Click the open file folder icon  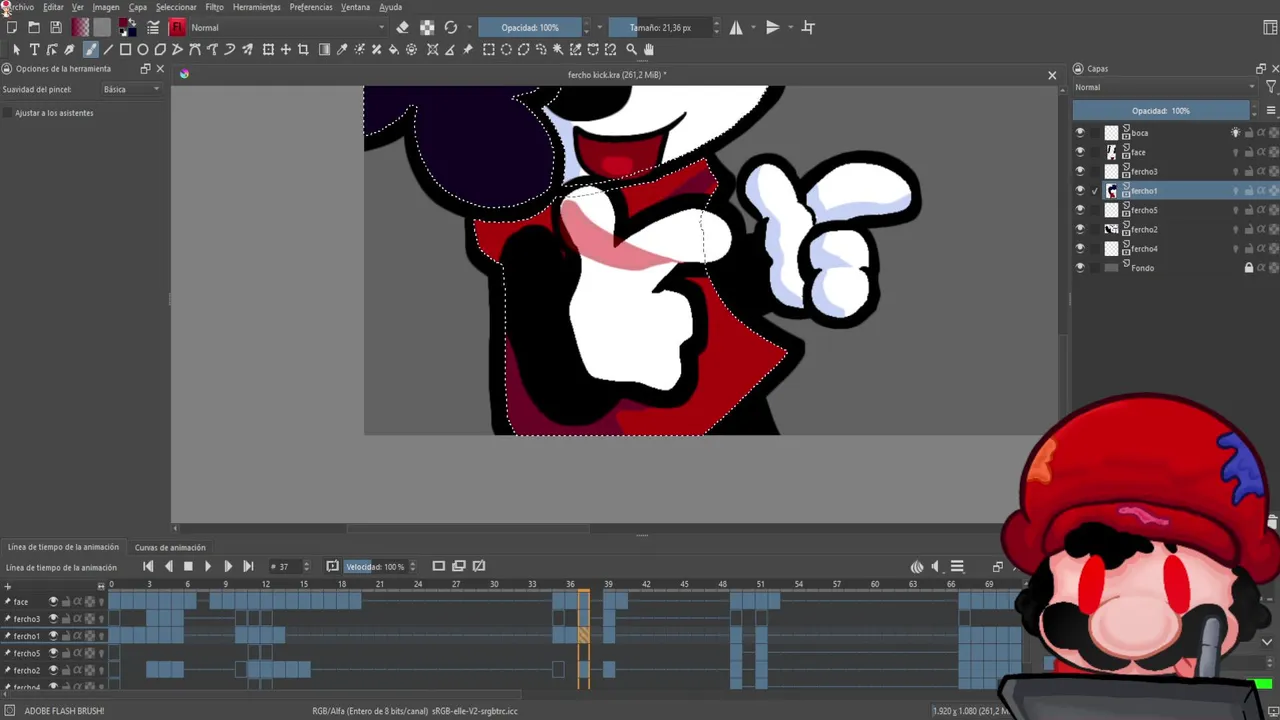click(x=34, y=28)
